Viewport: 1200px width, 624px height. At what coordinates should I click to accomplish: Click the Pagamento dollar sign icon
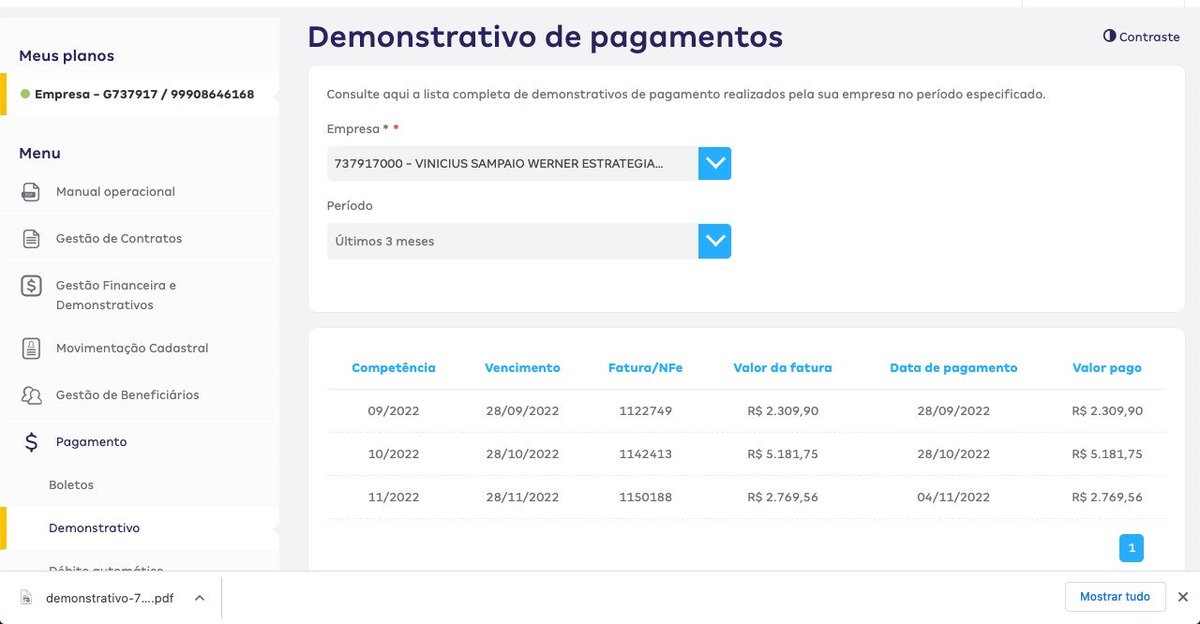(x=31, y=442)
